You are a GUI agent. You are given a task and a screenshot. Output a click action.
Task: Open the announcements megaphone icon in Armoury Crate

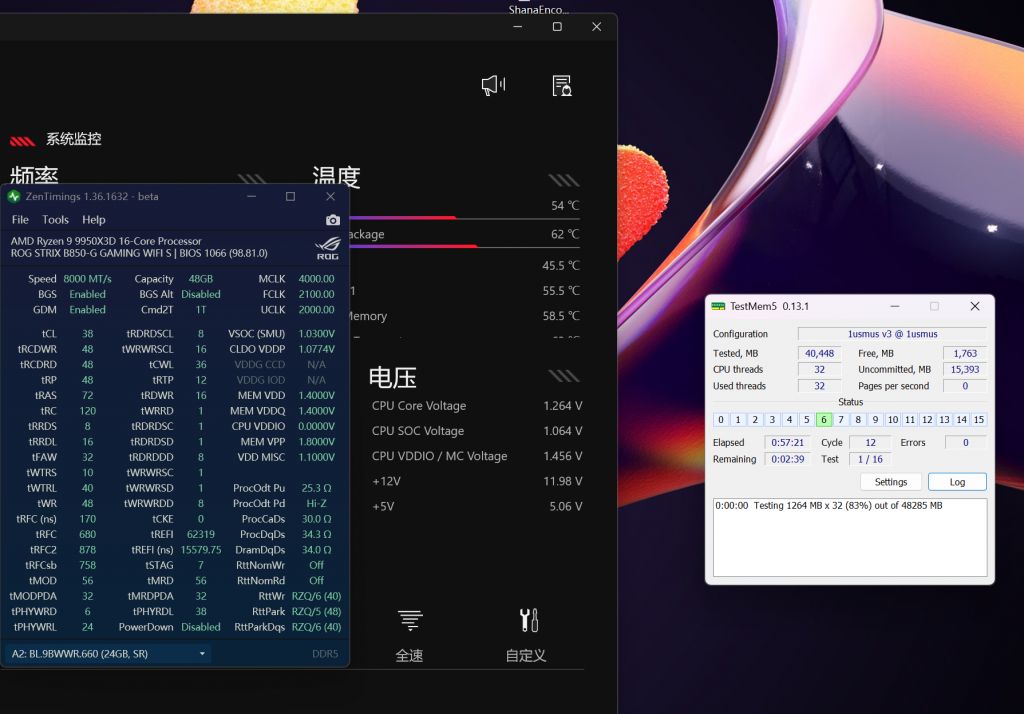click(x=492, y=85)
